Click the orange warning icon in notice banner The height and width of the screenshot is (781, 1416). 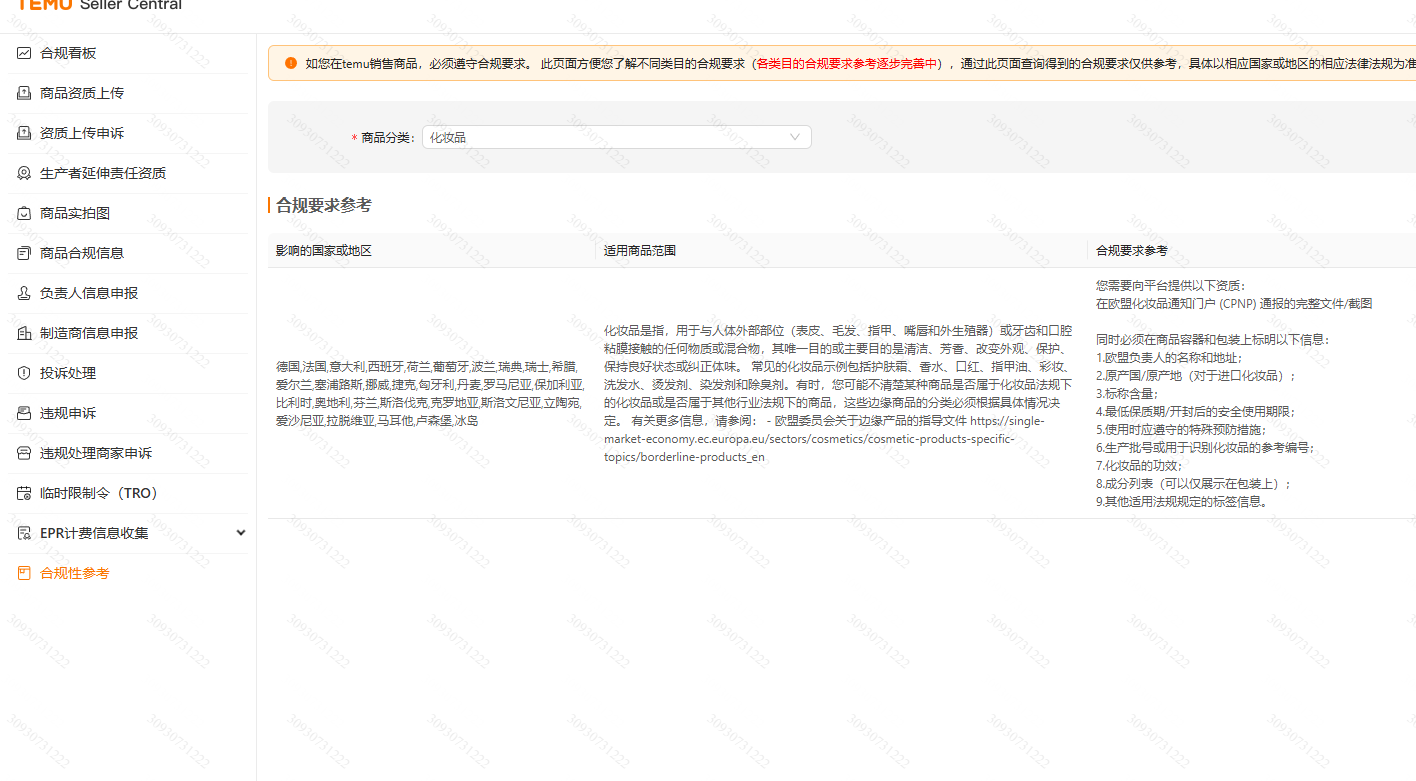tap(291, 63)
